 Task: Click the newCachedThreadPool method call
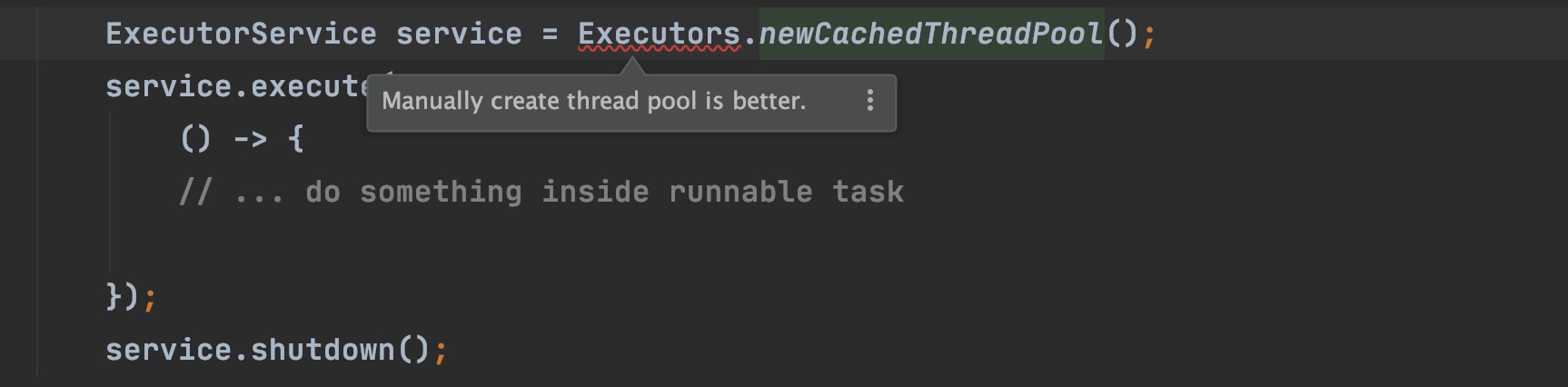point(930,35)
